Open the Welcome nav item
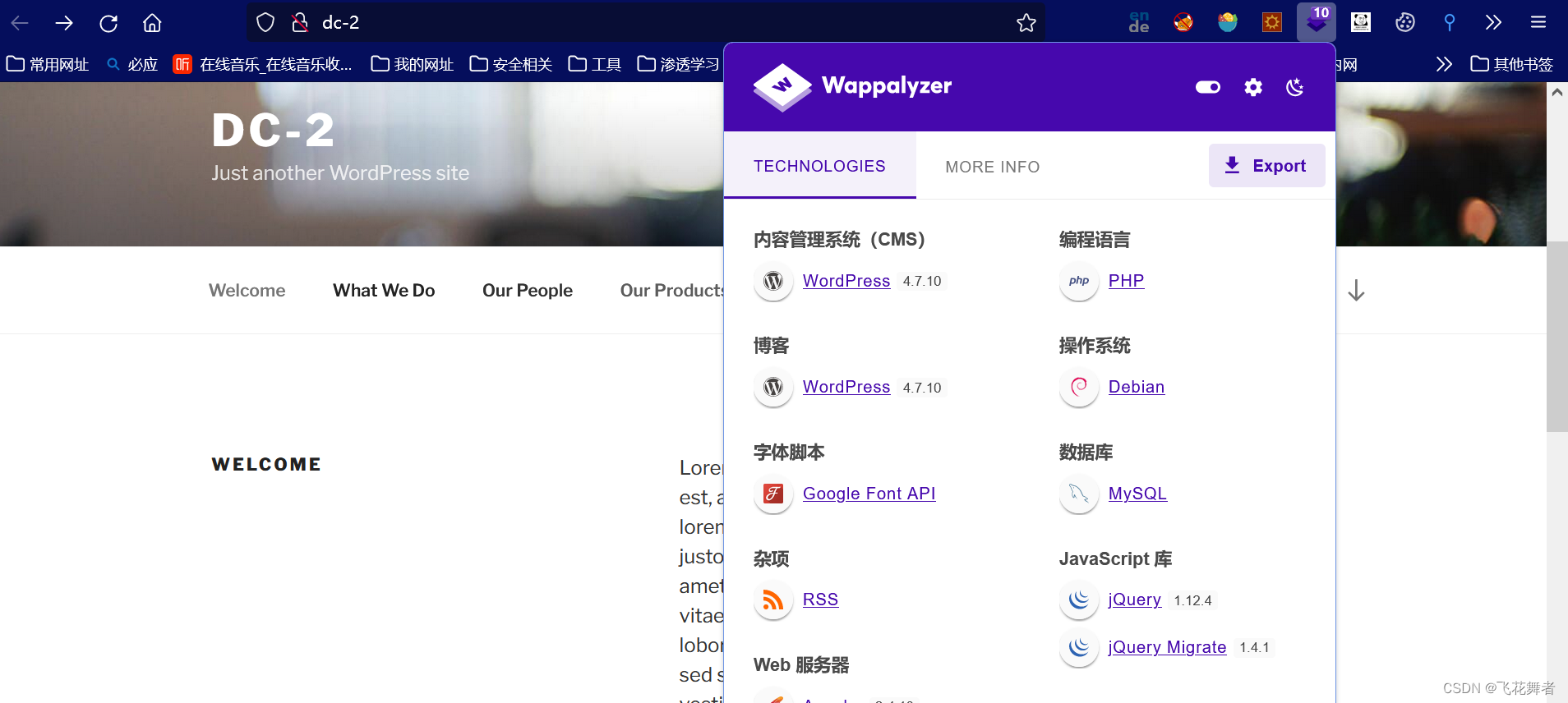 [247, 290]
